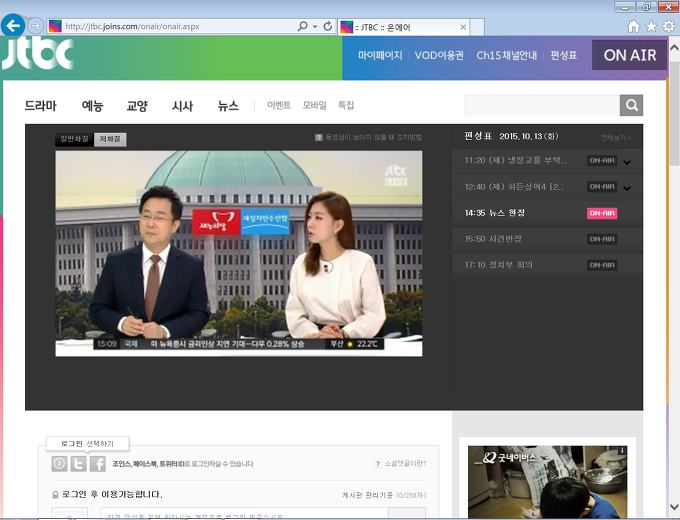Open the 모바일 menu item
Screen dimensions: 680x520
pos(314,105)
